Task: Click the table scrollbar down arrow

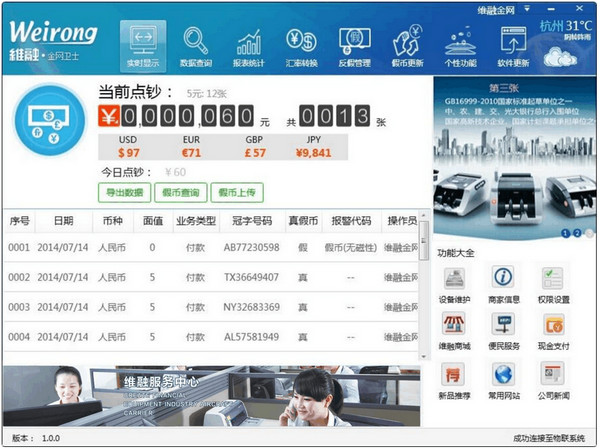Action: click(424, 356)
